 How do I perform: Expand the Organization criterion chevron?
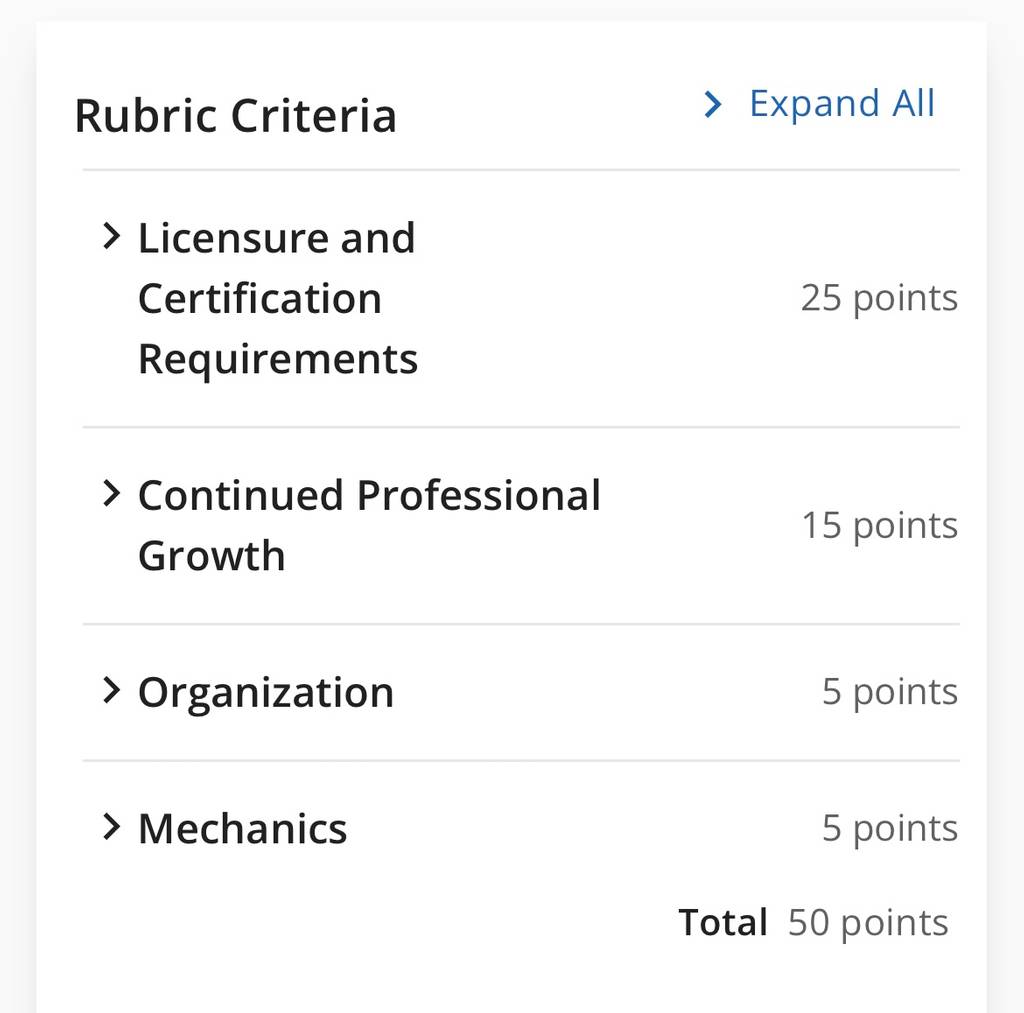coord(112,690)
